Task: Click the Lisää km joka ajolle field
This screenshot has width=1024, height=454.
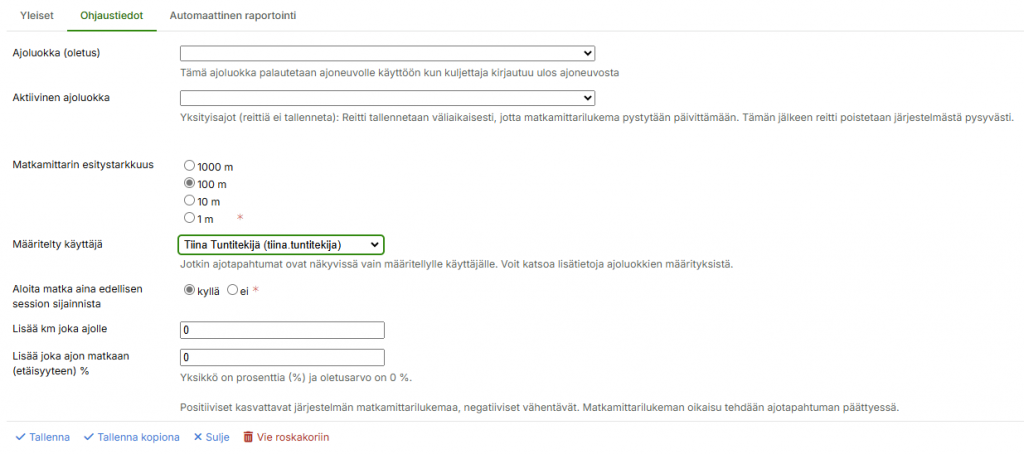Action: 281,330
